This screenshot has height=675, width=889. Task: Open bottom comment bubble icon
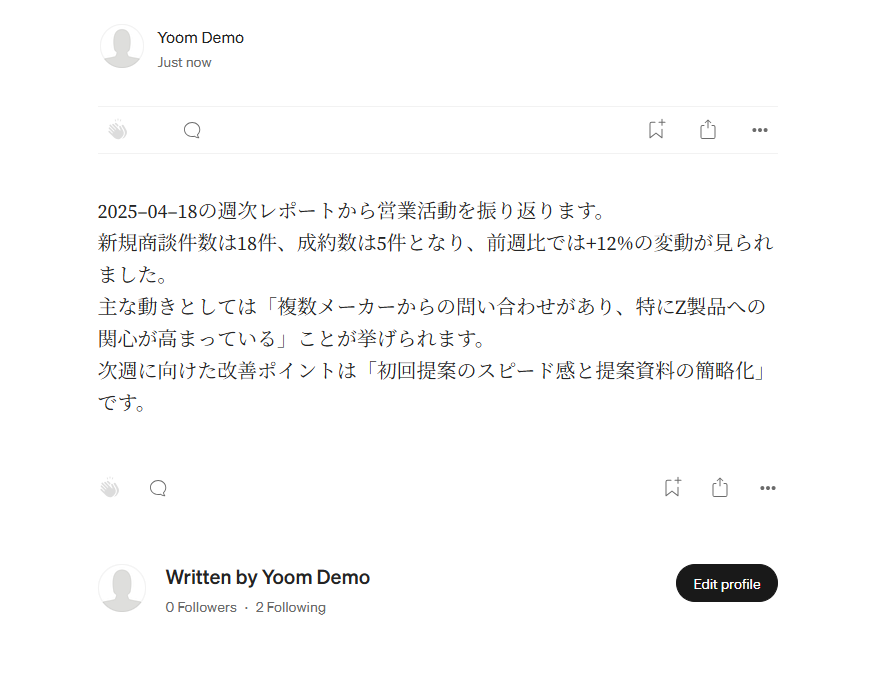pyautogui.click(x=158, y=488)
